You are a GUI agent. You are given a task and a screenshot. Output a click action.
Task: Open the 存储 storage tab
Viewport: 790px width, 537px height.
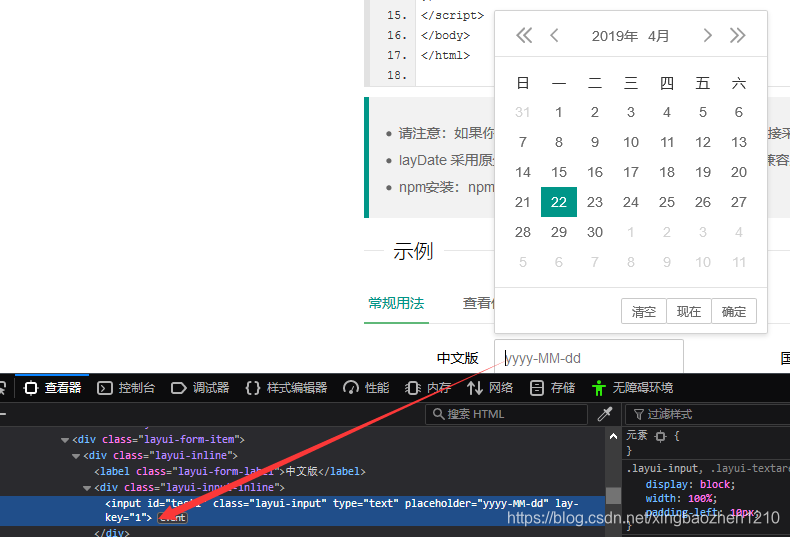(552, 388)
